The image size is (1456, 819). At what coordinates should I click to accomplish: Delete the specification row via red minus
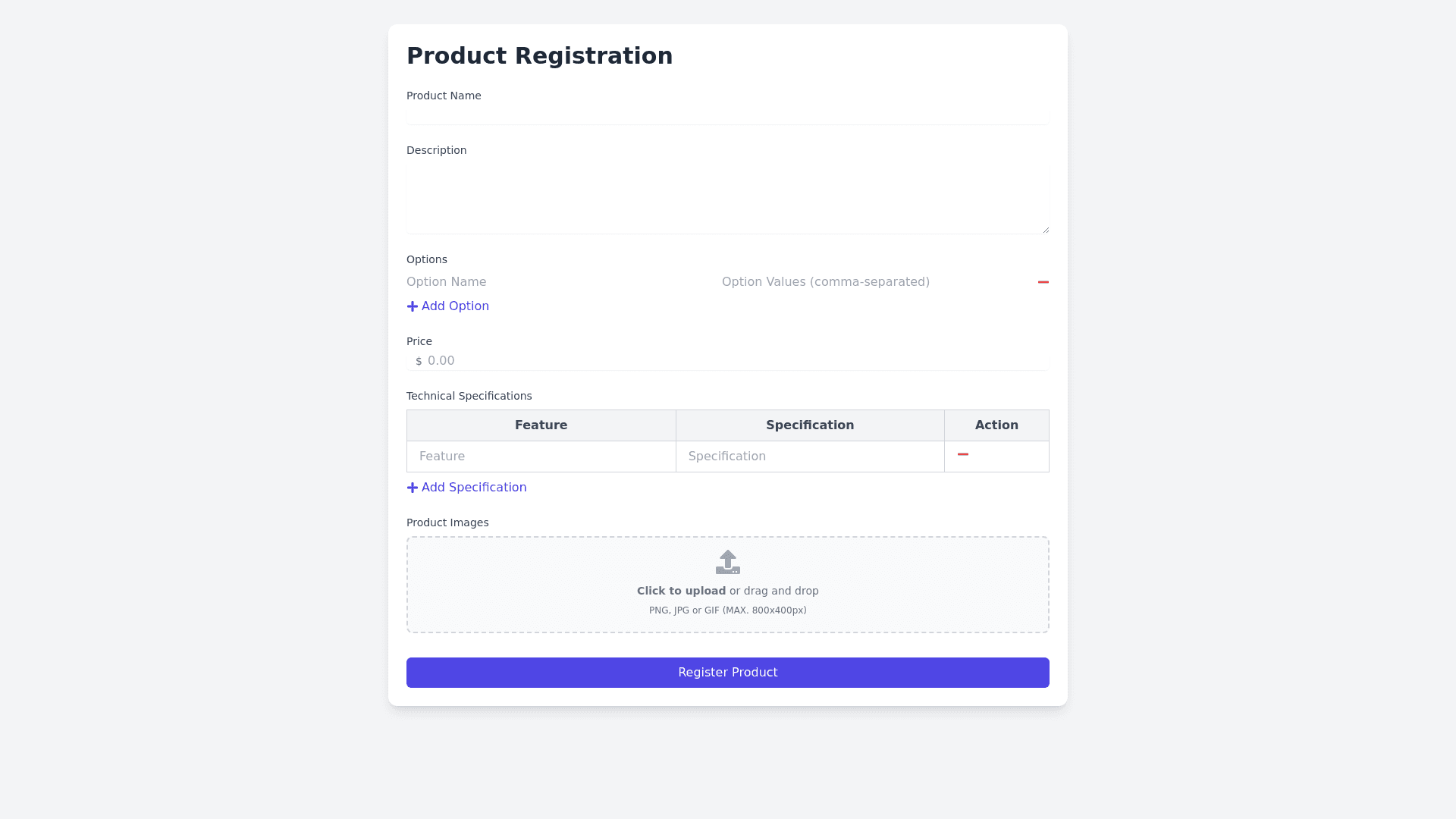pyautogui.click(x=963, y=455)
